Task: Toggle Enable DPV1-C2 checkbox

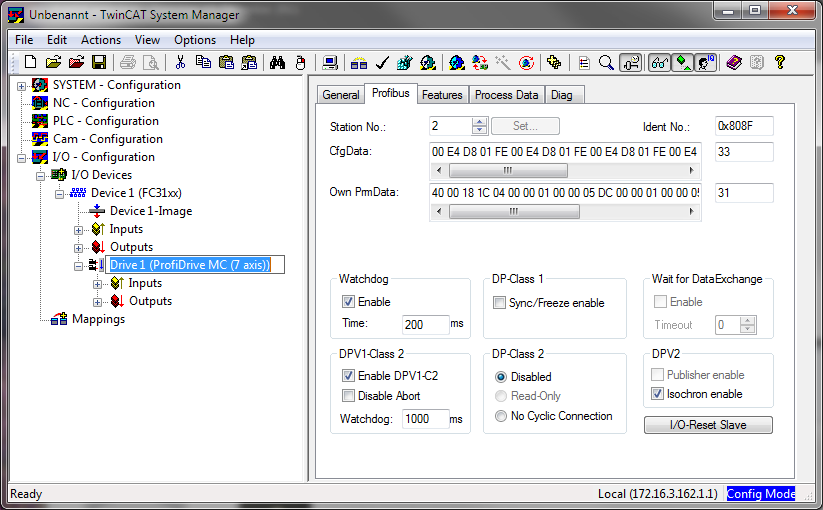Action: [348, 376]
